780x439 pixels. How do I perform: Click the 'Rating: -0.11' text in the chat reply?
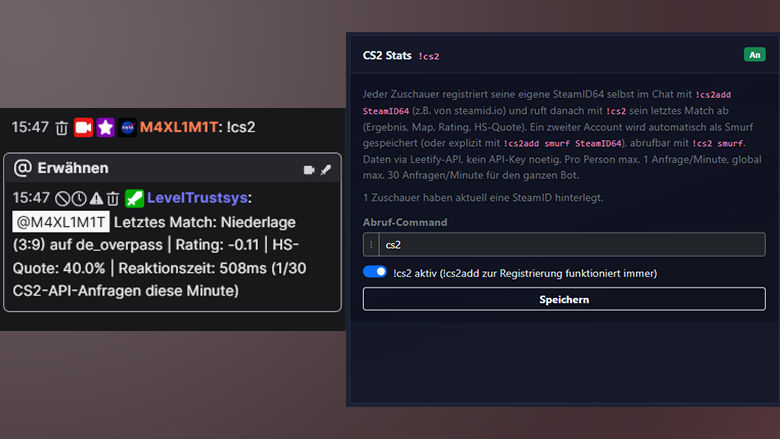point(217,245)
